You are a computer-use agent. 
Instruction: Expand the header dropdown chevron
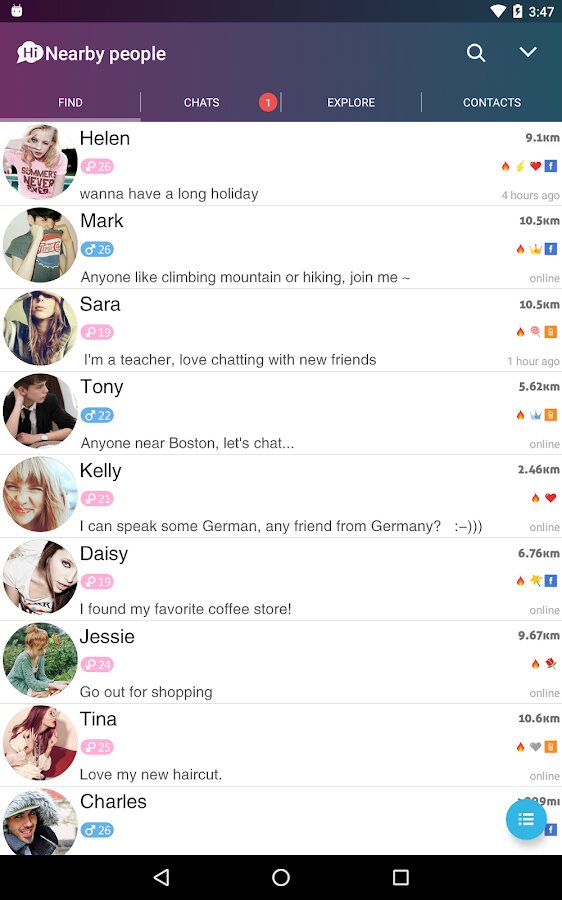[528, 52]
